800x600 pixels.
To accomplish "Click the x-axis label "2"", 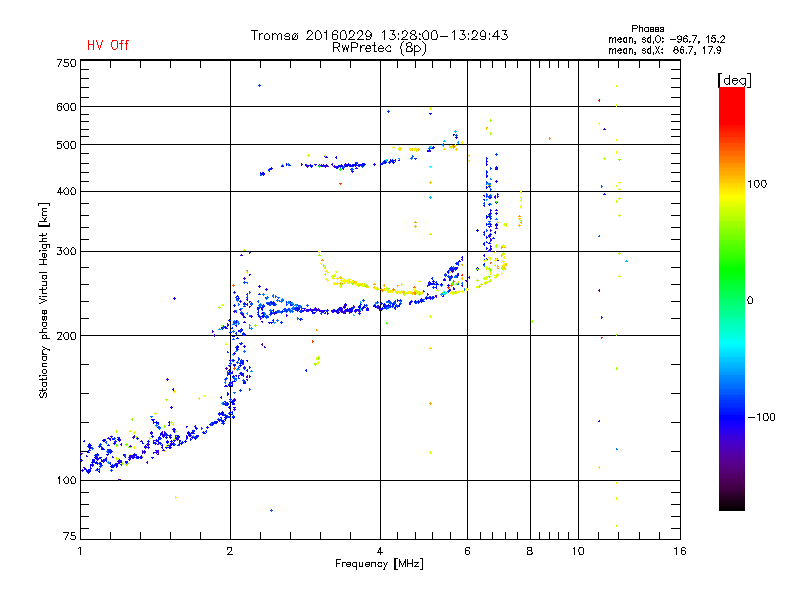I will coord(230,551).
